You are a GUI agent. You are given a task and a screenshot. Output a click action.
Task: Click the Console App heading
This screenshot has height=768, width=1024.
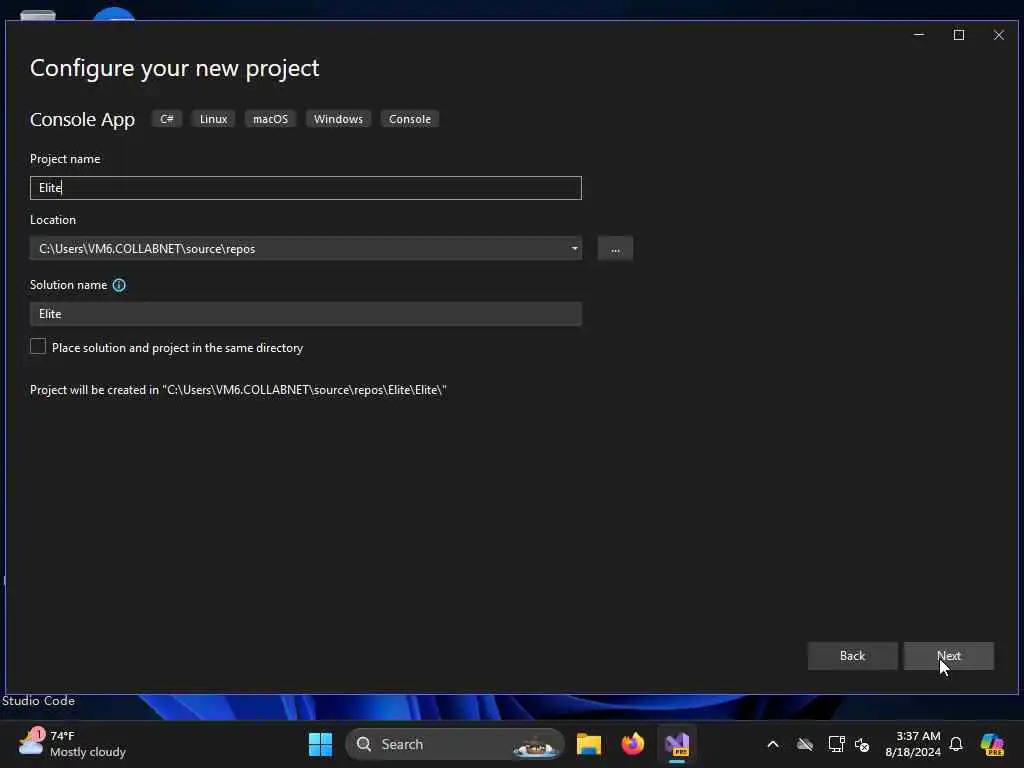tap(82, 120)
